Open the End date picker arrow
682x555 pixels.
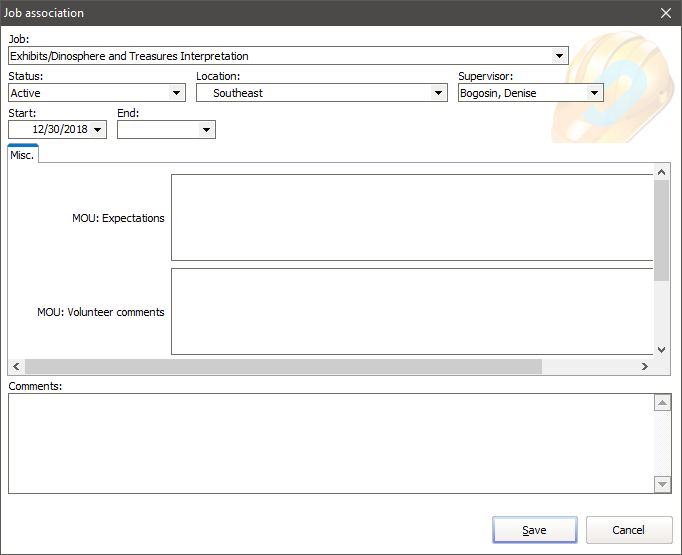click(207, 130)
